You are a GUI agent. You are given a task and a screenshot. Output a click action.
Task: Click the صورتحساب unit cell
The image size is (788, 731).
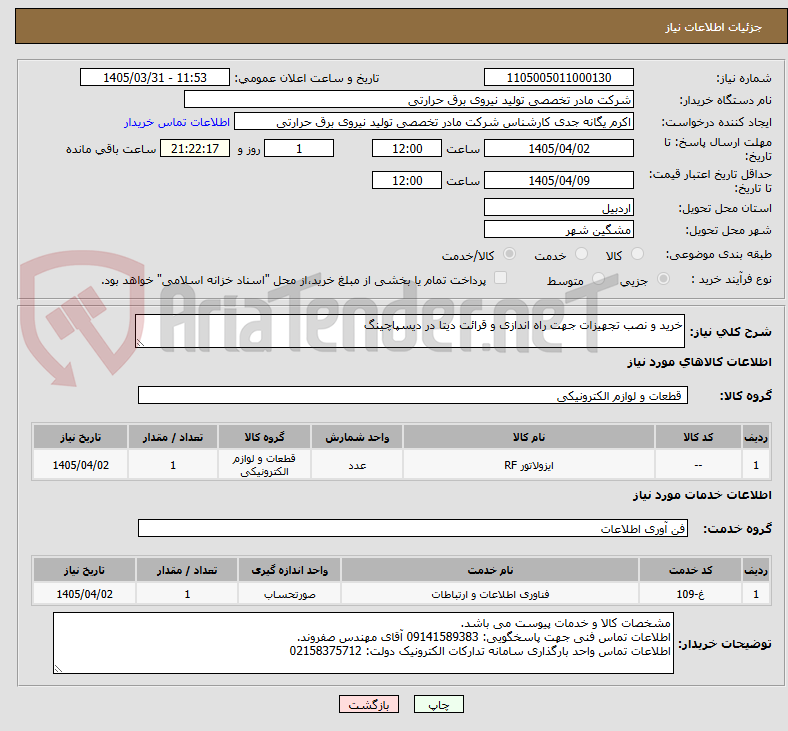pyautogui.click(x=289, y=593)
